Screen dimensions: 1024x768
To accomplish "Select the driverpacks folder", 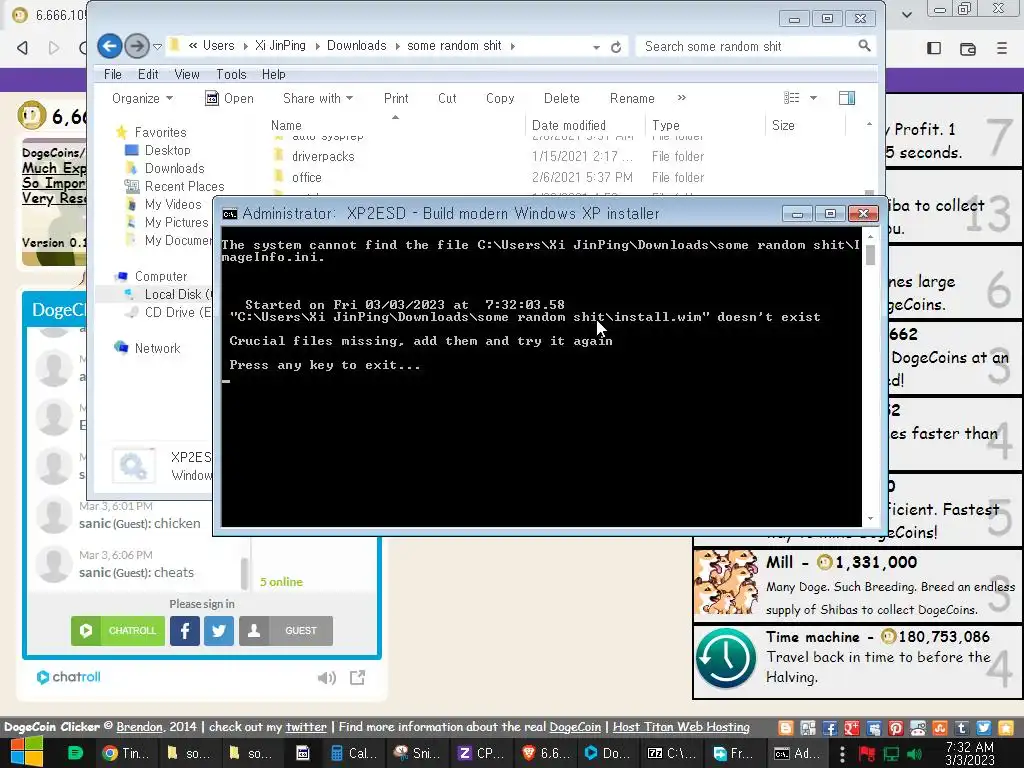I will 323,157.
